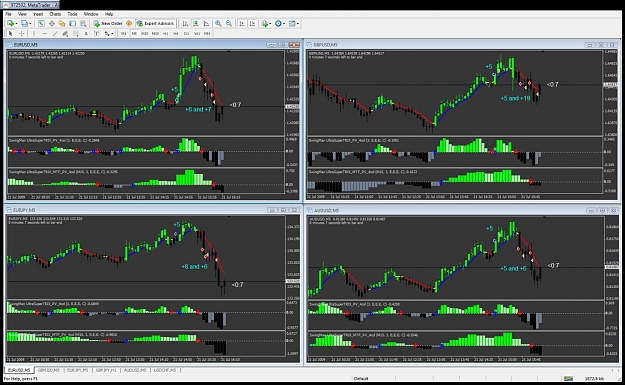Select the Trendline drawing tool
The width and height of the screenshot is (625, 385).
[x=55, y=33]
